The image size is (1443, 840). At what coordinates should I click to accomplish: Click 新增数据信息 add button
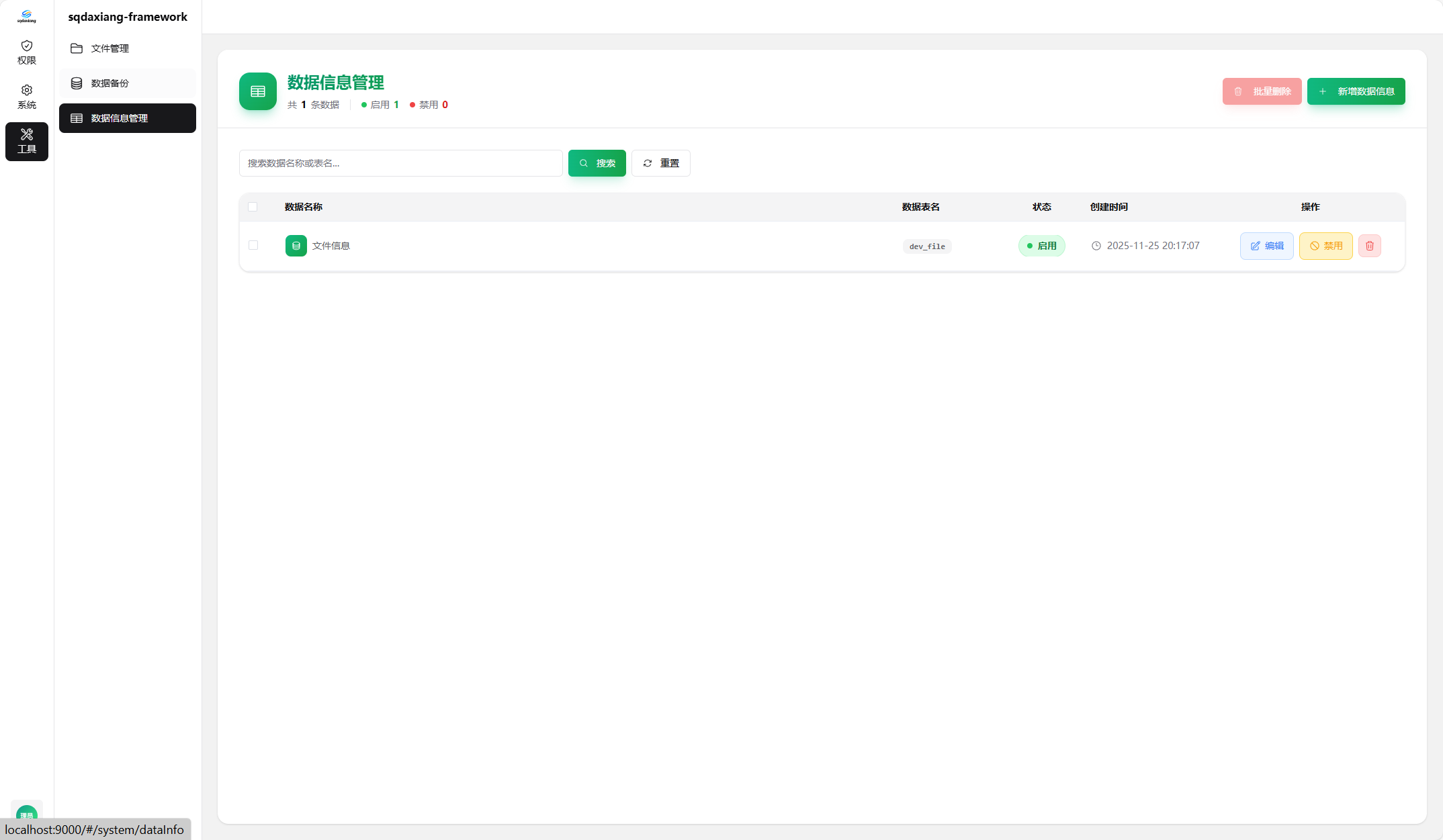[1356, 91]
